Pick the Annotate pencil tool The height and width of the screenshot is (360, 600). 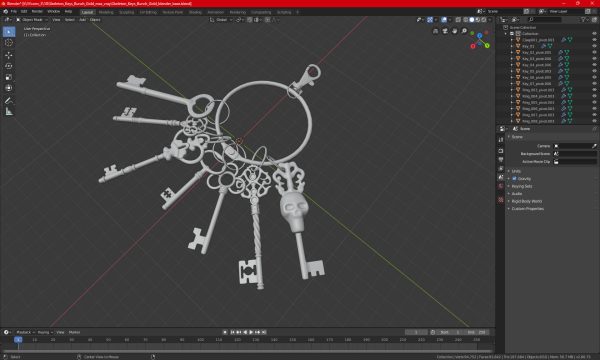click(x=9, y=101)
